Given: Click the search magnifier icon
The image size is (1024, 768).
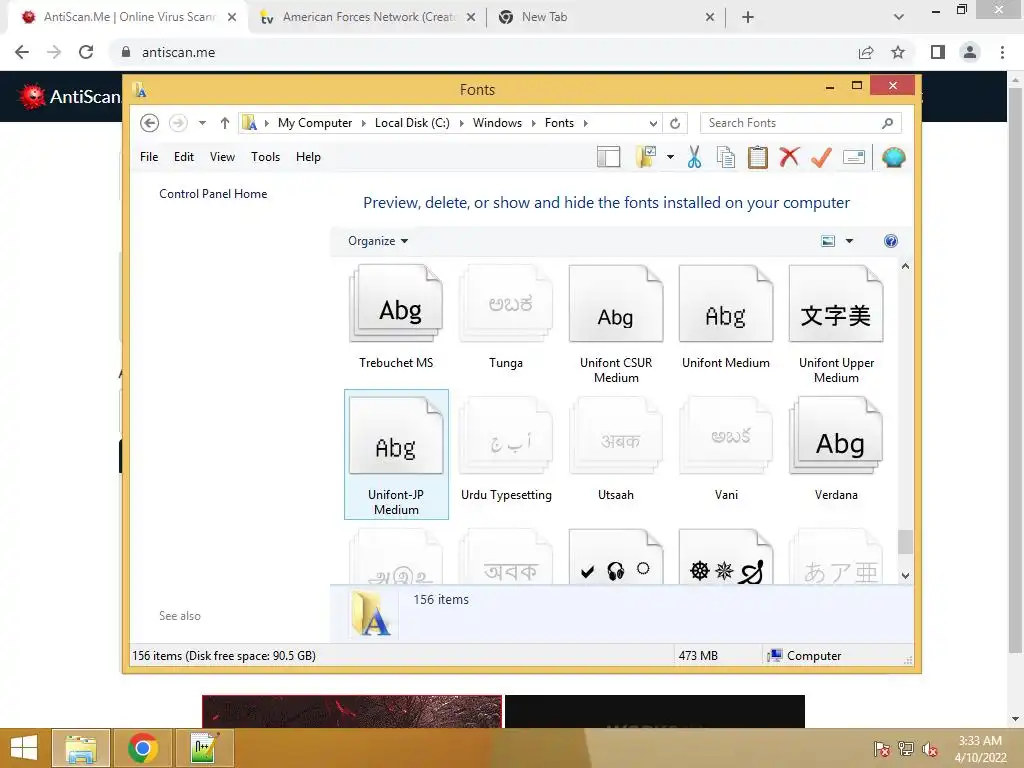Looking at the screenshot, I should coord(888,123).
